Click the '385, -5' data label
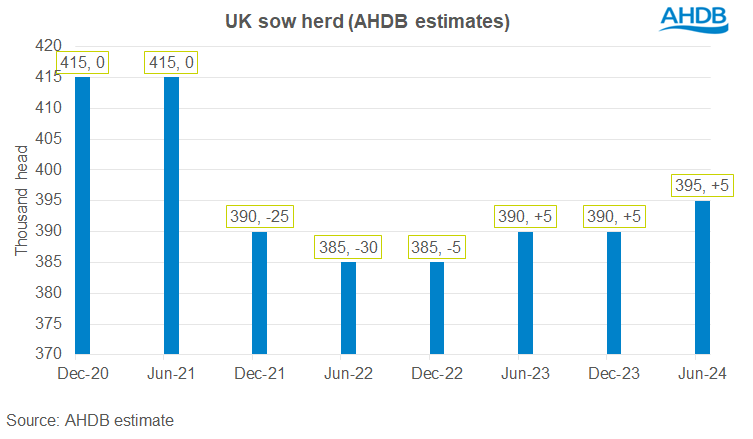Viewport: 753px width, 439px height. (437, 246)
